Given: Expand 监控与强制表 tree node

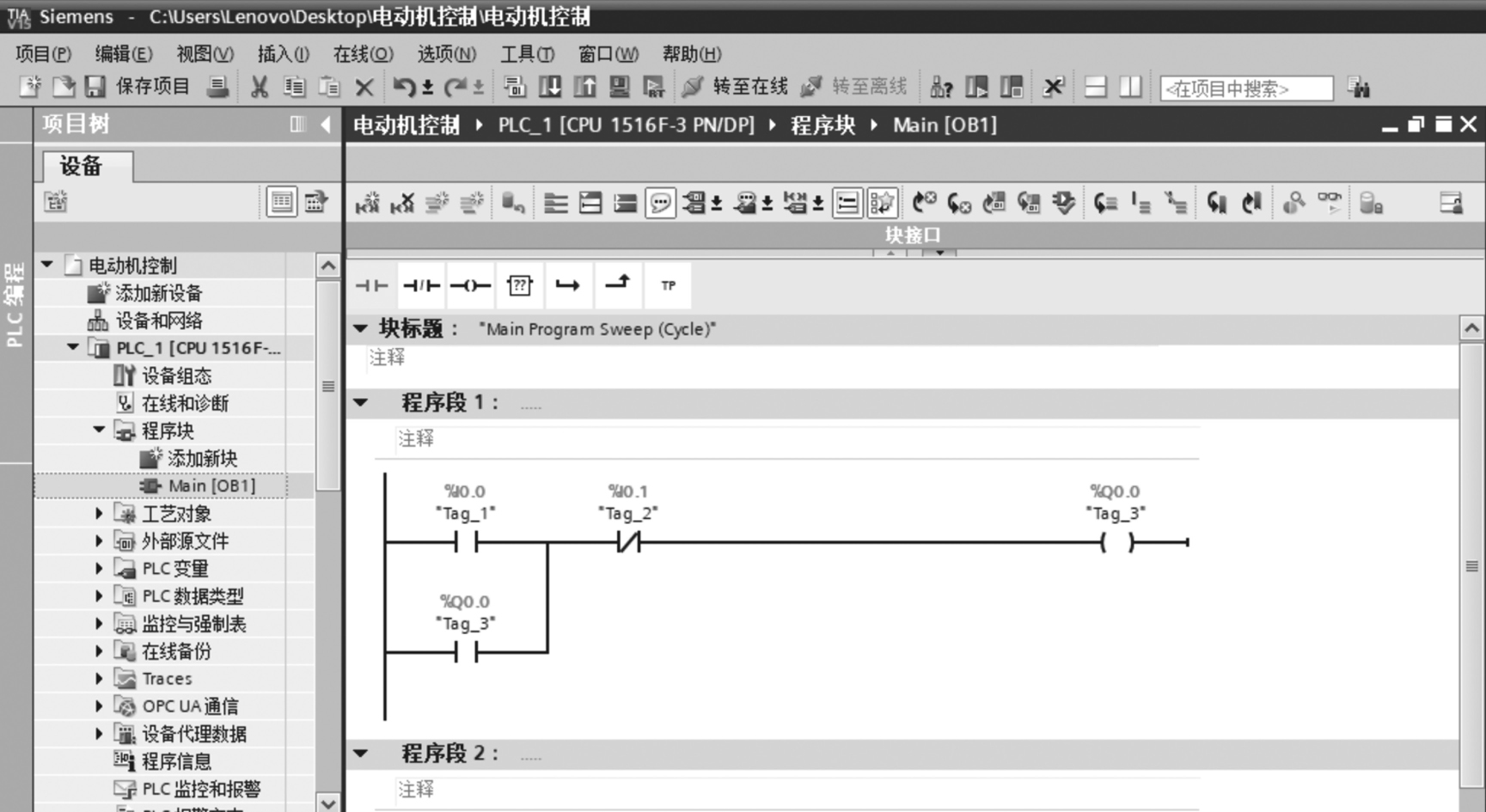Looking at the screenshot, I should [x=99, y=623].
